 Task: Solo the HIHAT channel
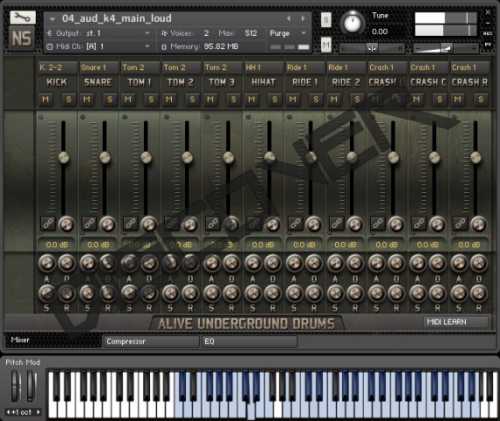pyautogui.click(x=274, y=99)
